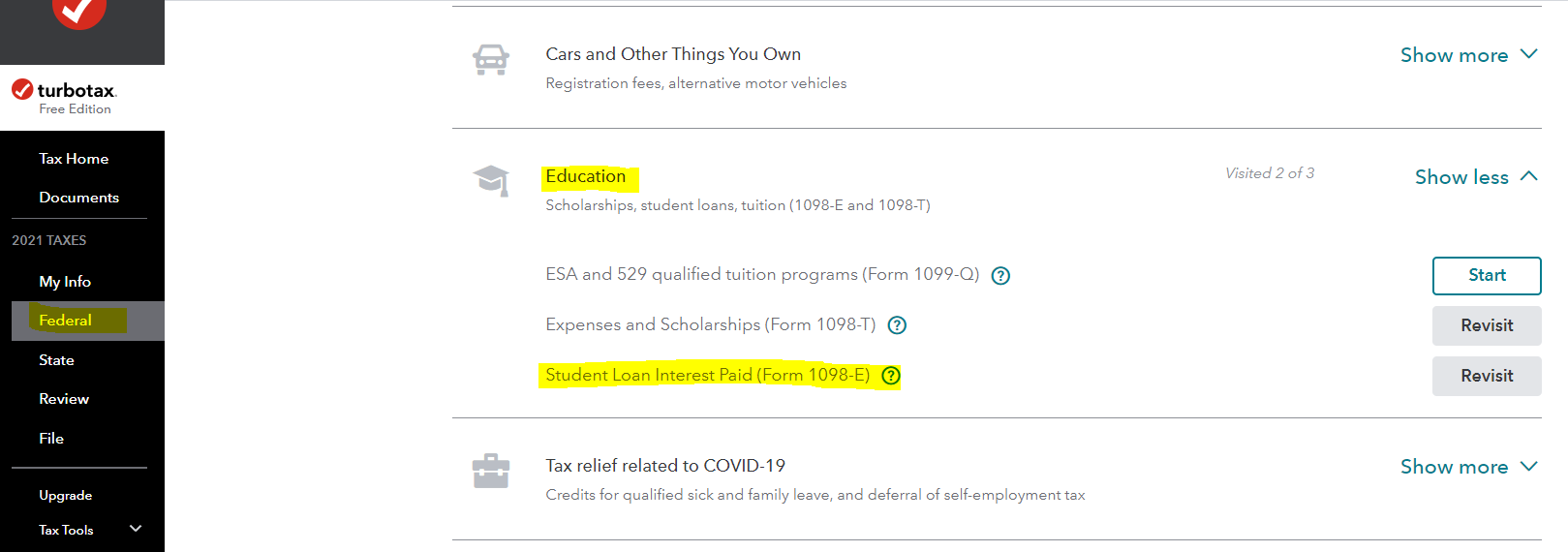Open help icon for Student Loan Interest
1568x552 pixels.
click(891, 376)
